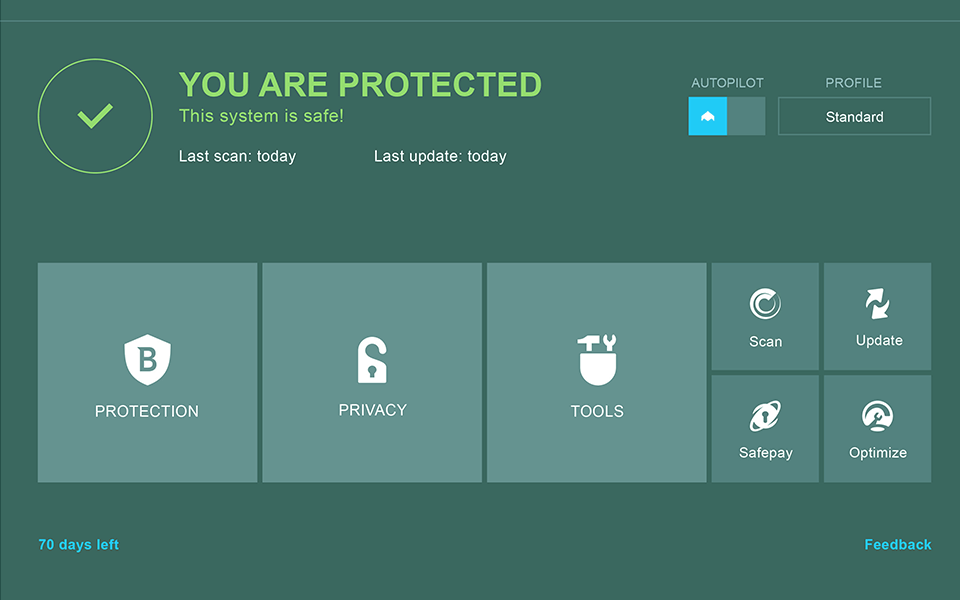
Task: Toggle the blue Autopilot switch
Action: point(708,116)
